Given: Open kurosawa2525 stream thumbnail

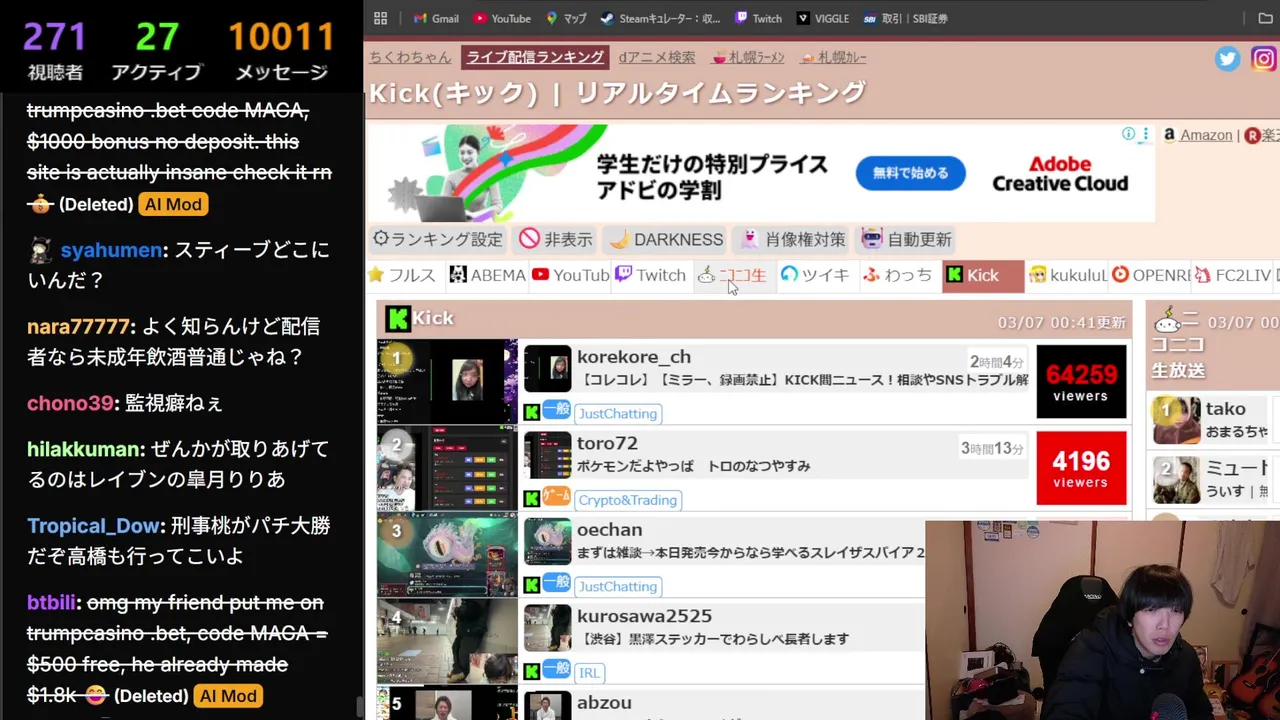Looking at the screenshot, I should pyautogui.click(x=447, y=641).
